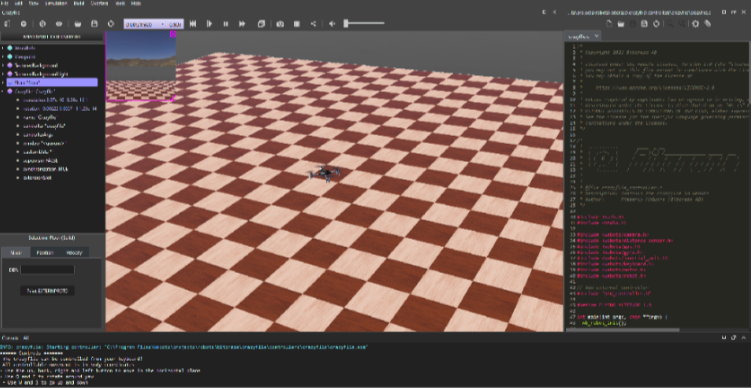Open the Help menu
The image size is (752, 388).
(136, 3)
